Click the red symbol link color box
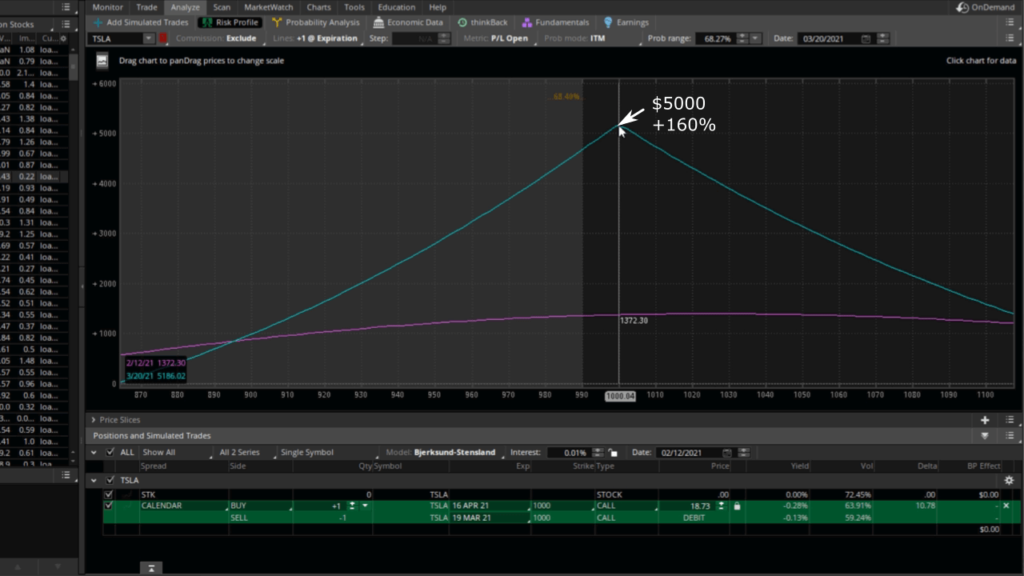The image size is (1024, 576). [163, 39]
